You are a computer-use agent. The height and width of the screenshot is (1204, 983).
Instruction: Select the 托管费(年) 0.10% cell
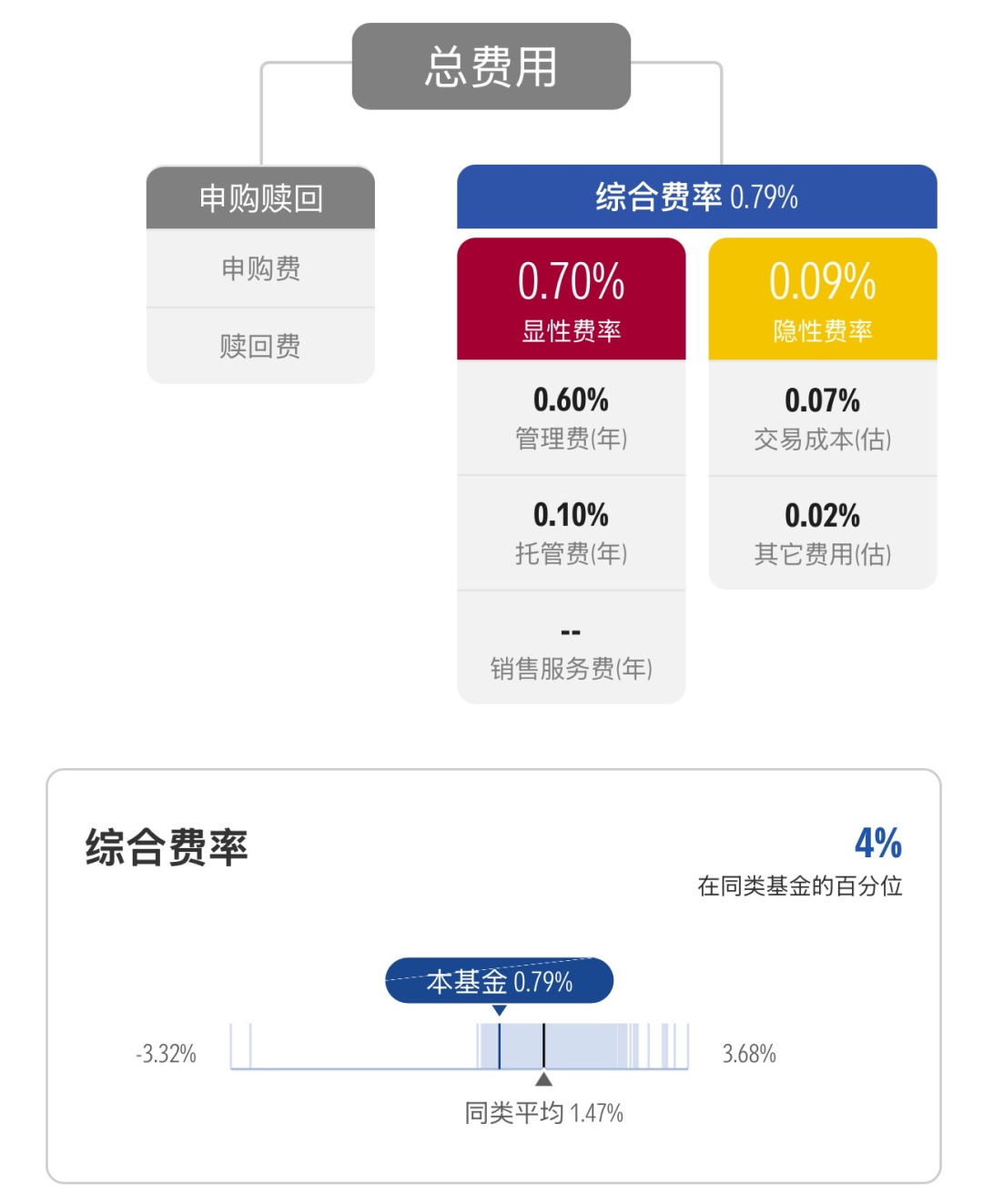(571, 532)
